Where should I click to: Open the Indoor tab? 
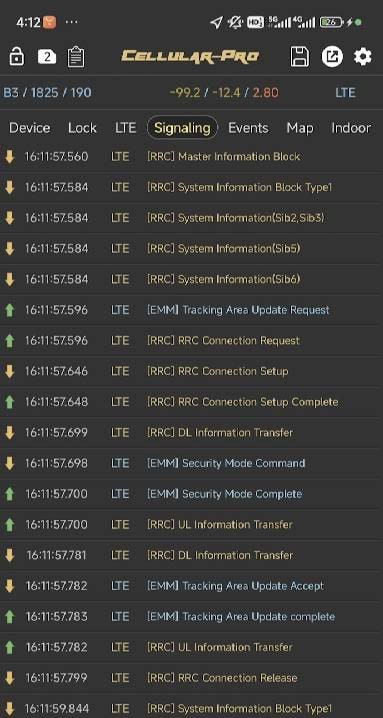(x=351, y=128)
